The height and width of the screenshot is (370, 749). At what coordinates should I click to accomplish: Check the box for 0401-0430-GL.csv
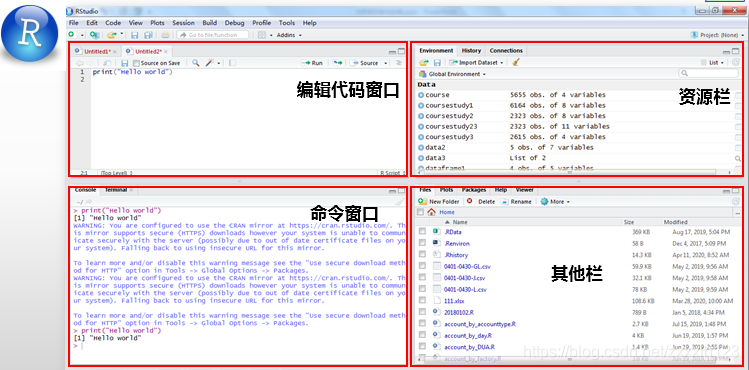[x=422, y=266]
